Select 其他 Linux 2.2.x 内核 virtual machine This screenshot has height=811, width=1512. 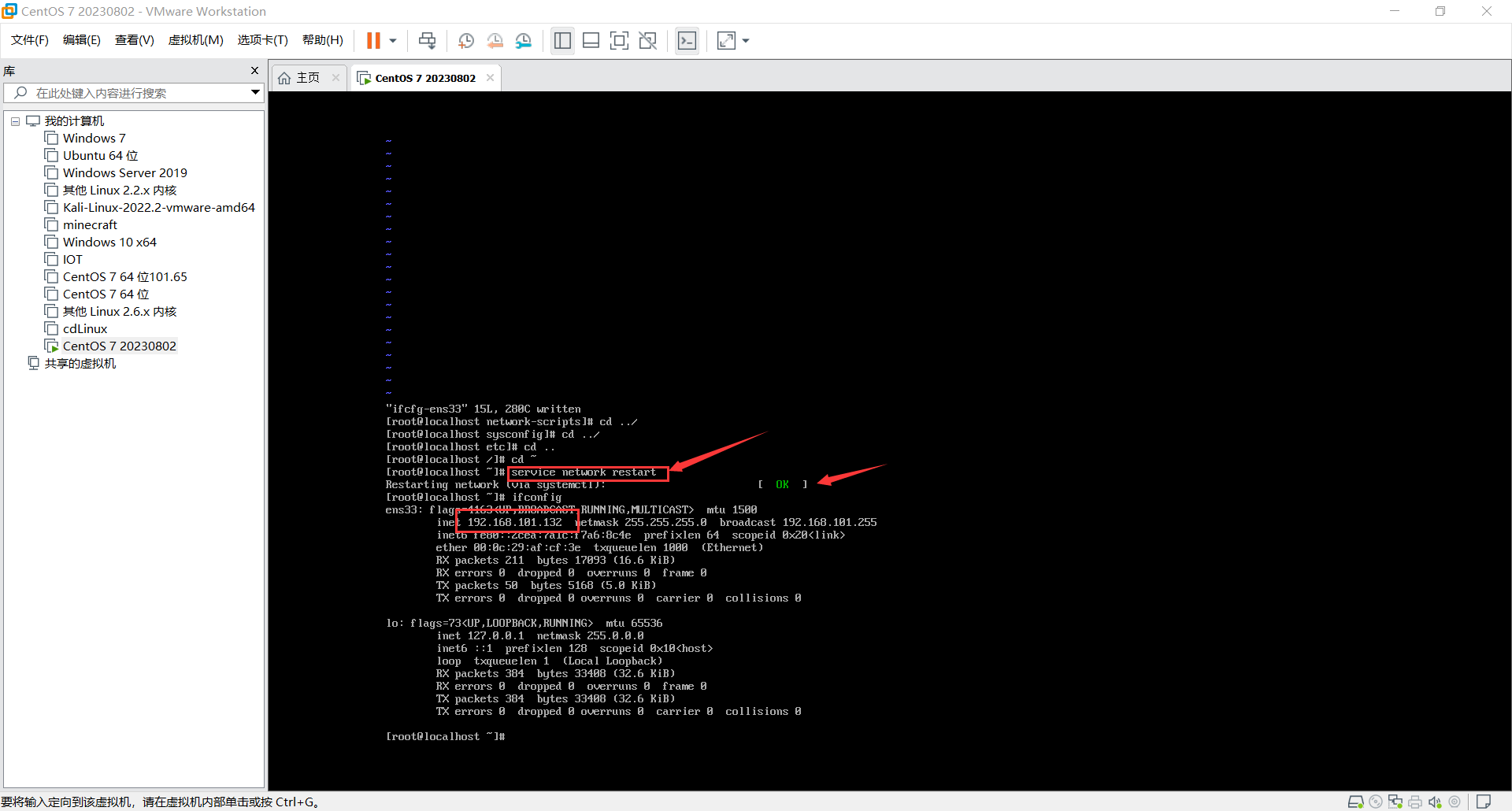(x=119, y=191)
